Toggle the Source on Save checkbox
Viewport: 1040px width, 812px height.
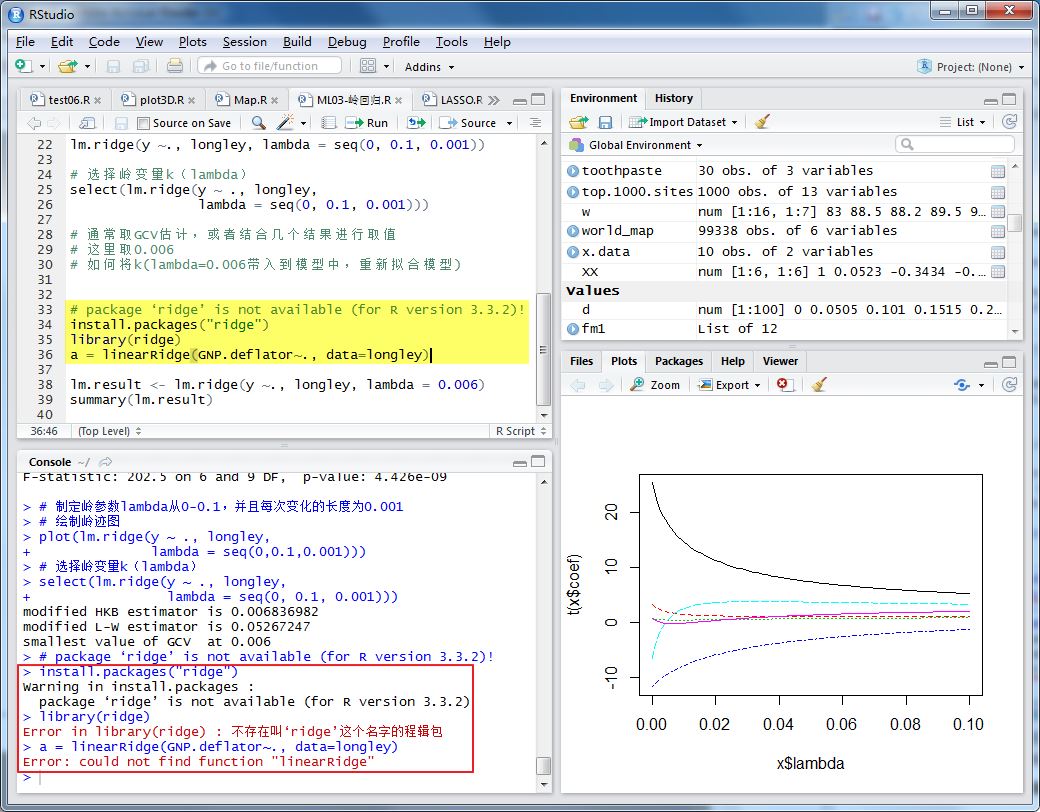pos(144,123)
